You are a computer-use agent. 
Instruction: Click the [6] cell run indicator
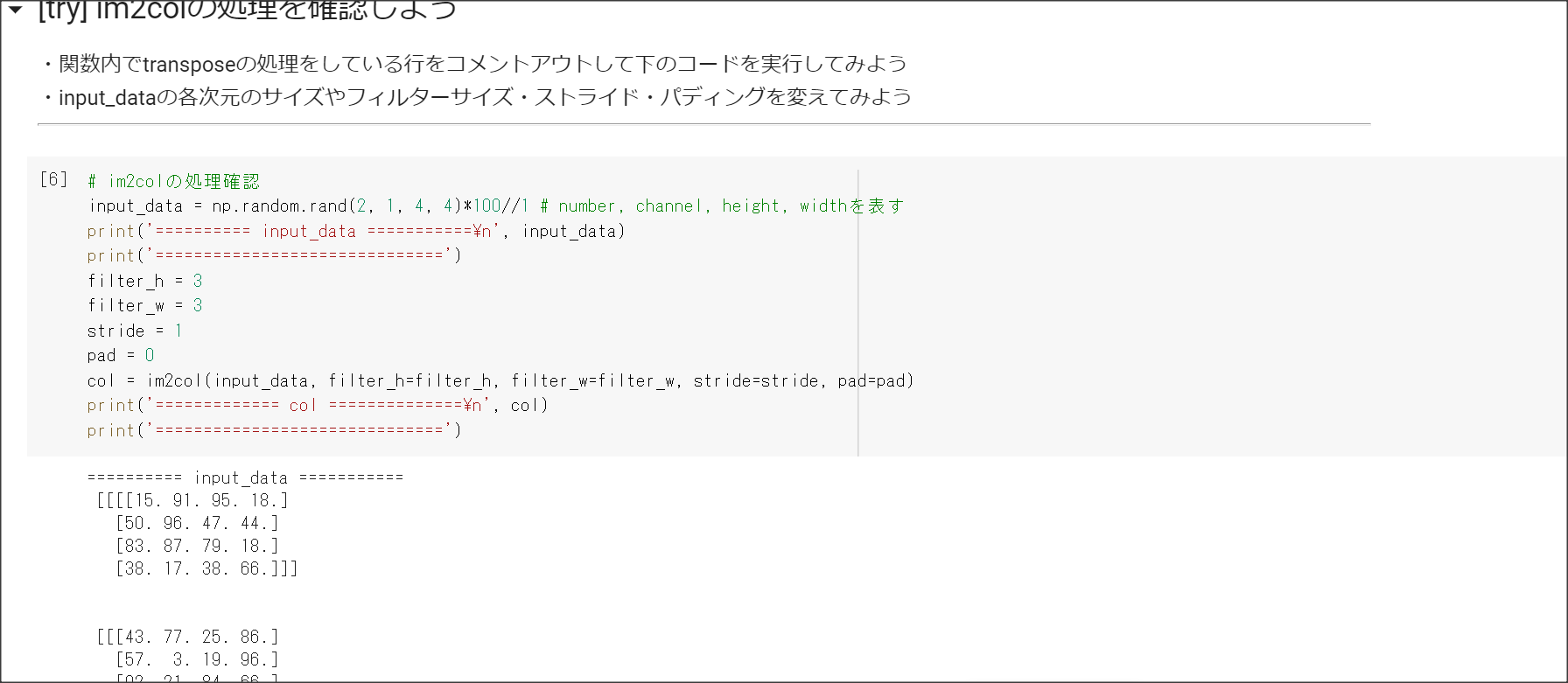[x=53, y=179]
